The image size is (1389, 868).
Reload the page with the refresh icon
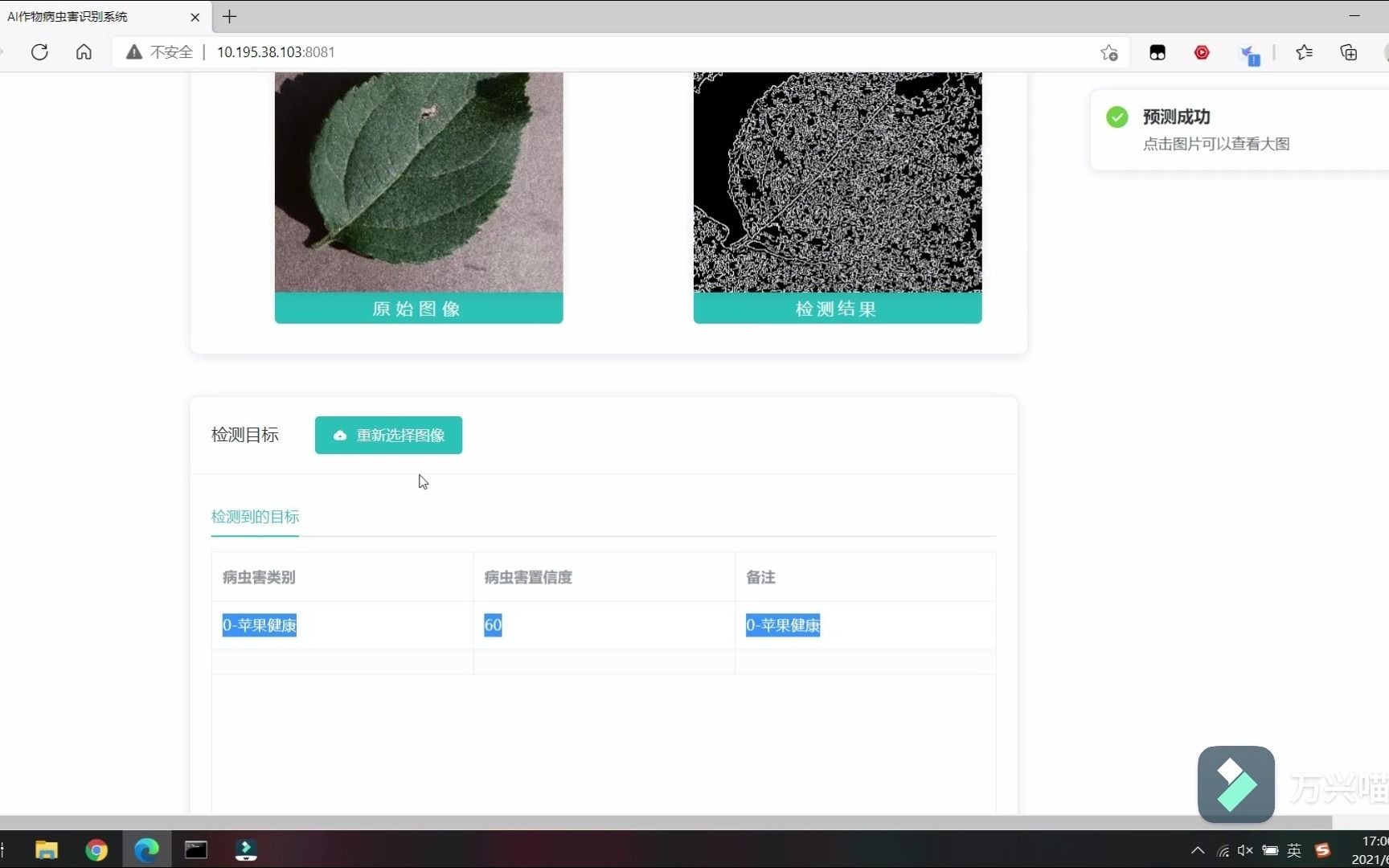39,52
